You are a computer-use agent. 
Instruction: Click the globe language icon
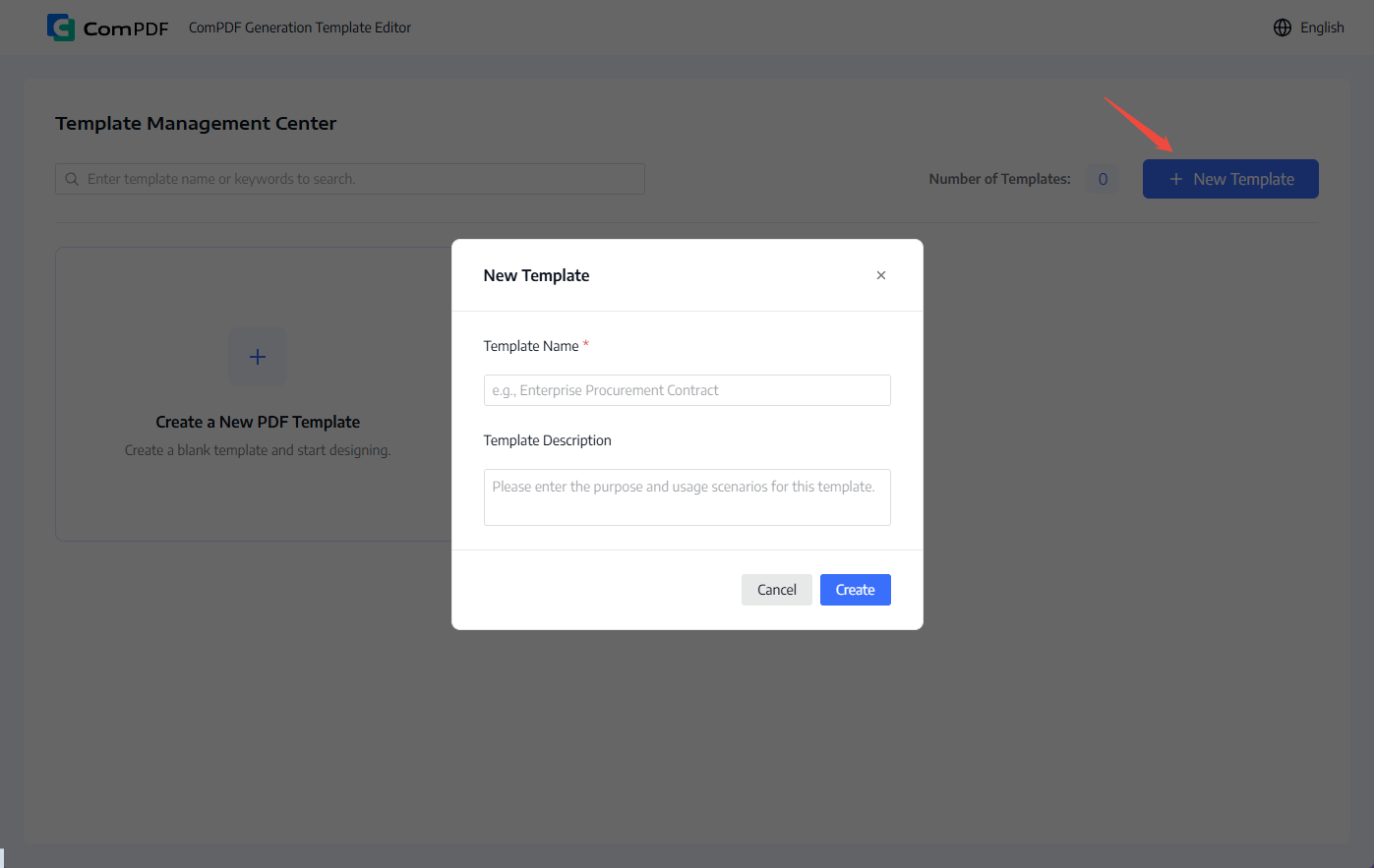pos(1283,28)
